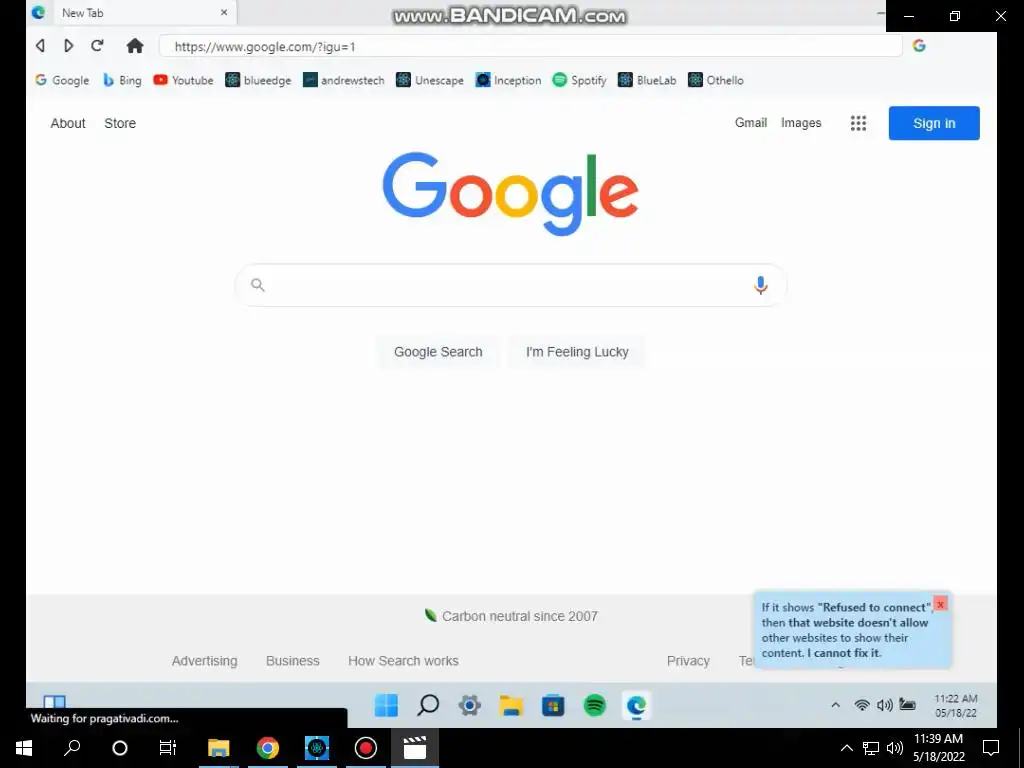Close the New Tab tab
The width and height of the screenshot is (1024, 768).
224,12
